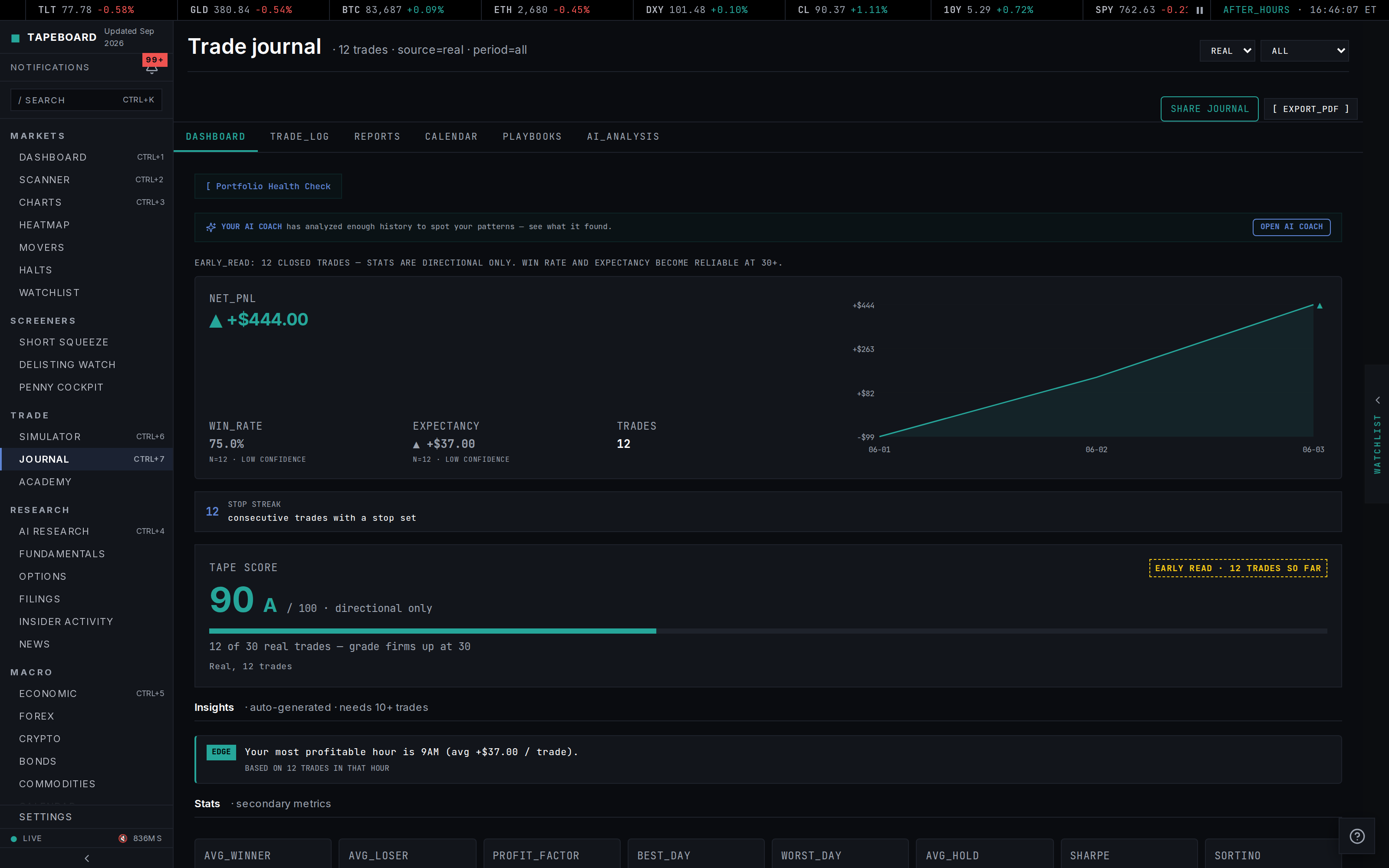This screenshot has width=1389, height=868.
Task: Open the Crypto macro page
Action: pyautogui.click(x=87, y=739)
